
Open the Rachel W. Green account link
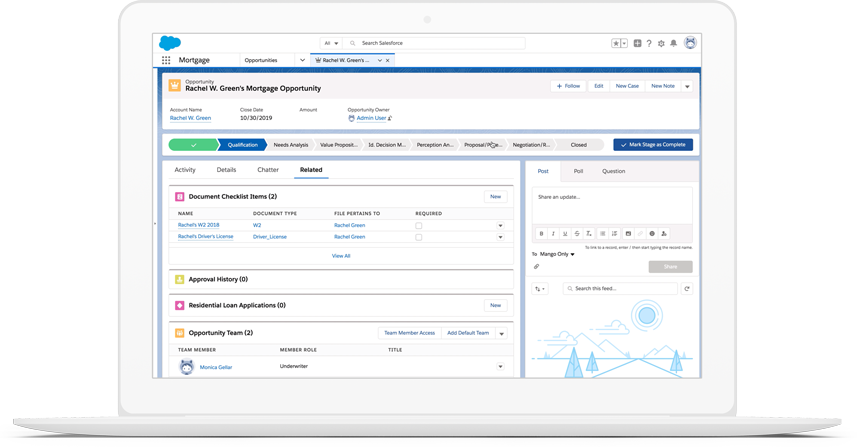[x=190, y=118]
